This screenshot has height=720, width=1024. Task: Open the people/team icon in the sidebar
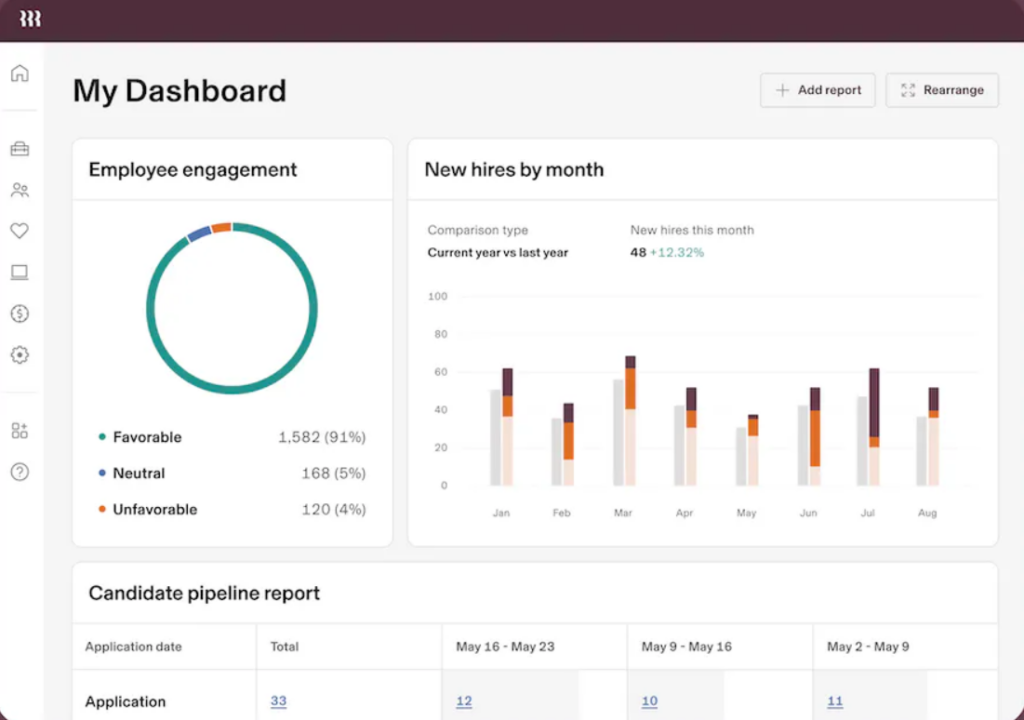point(19,190)
